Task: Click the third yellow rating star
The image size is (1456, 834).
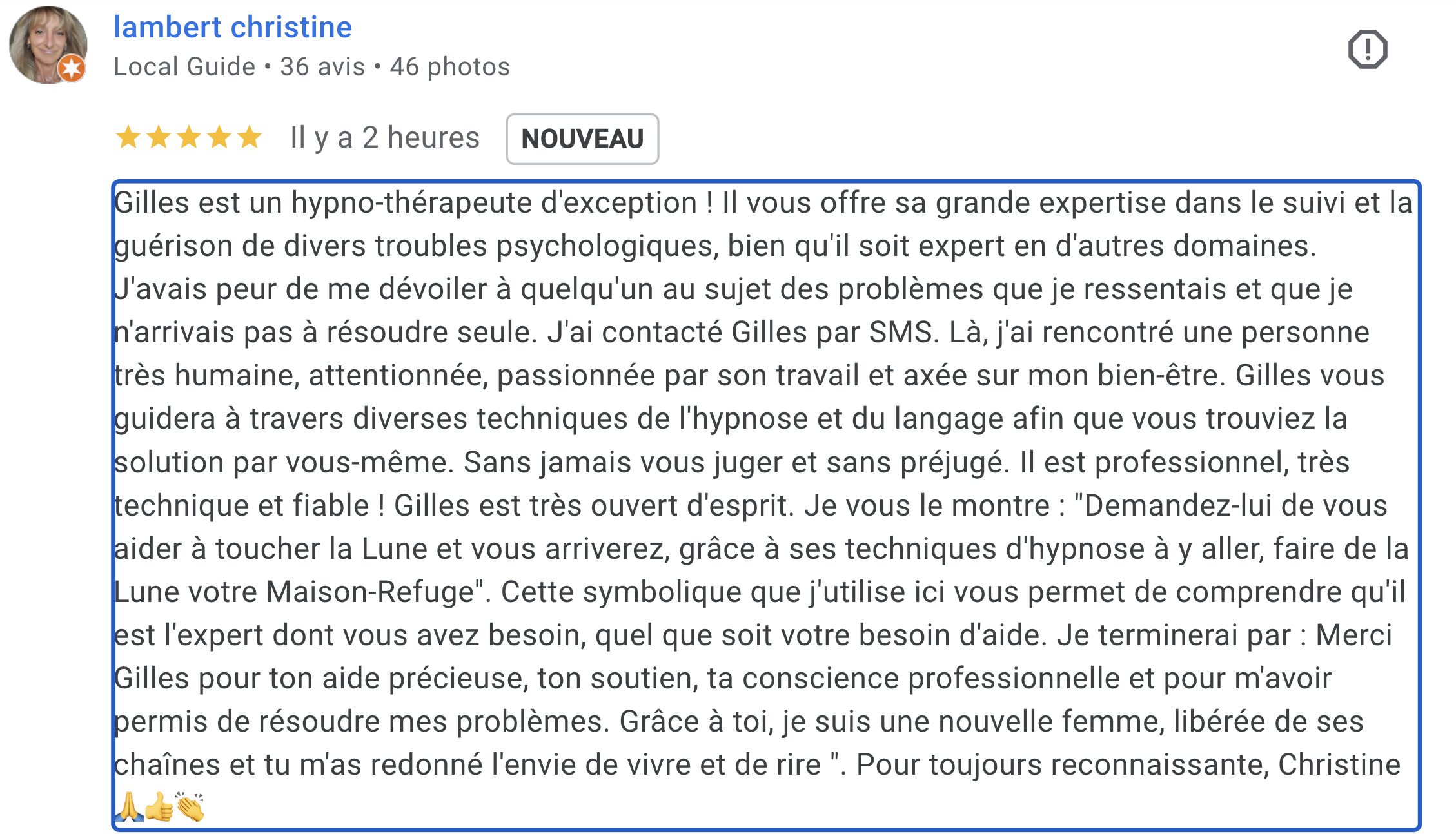Action: (x=189, y=137)
